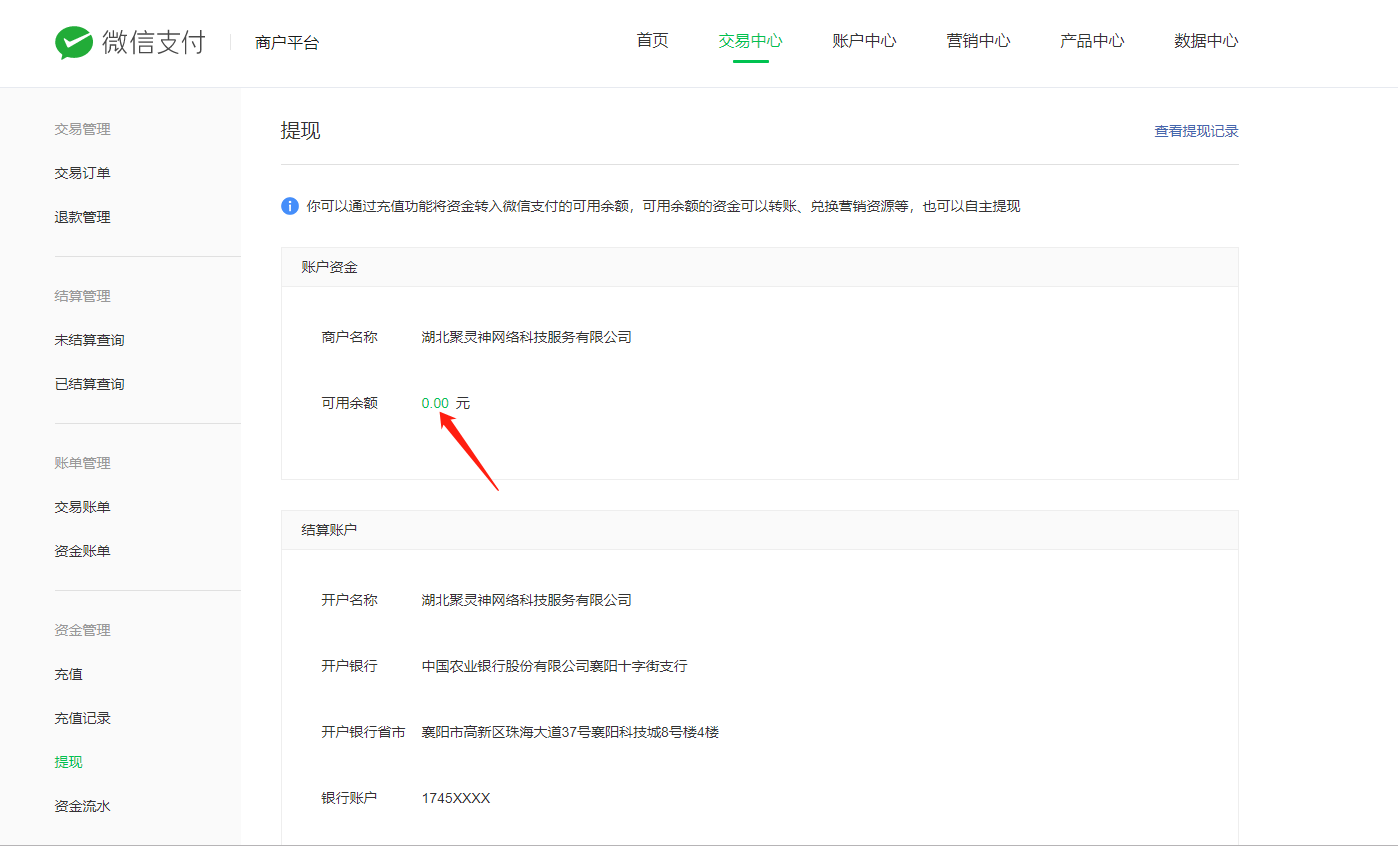The image size is (1398, 846).
Task: Click the 开户名称 company name value
Action: coord(526,600)
